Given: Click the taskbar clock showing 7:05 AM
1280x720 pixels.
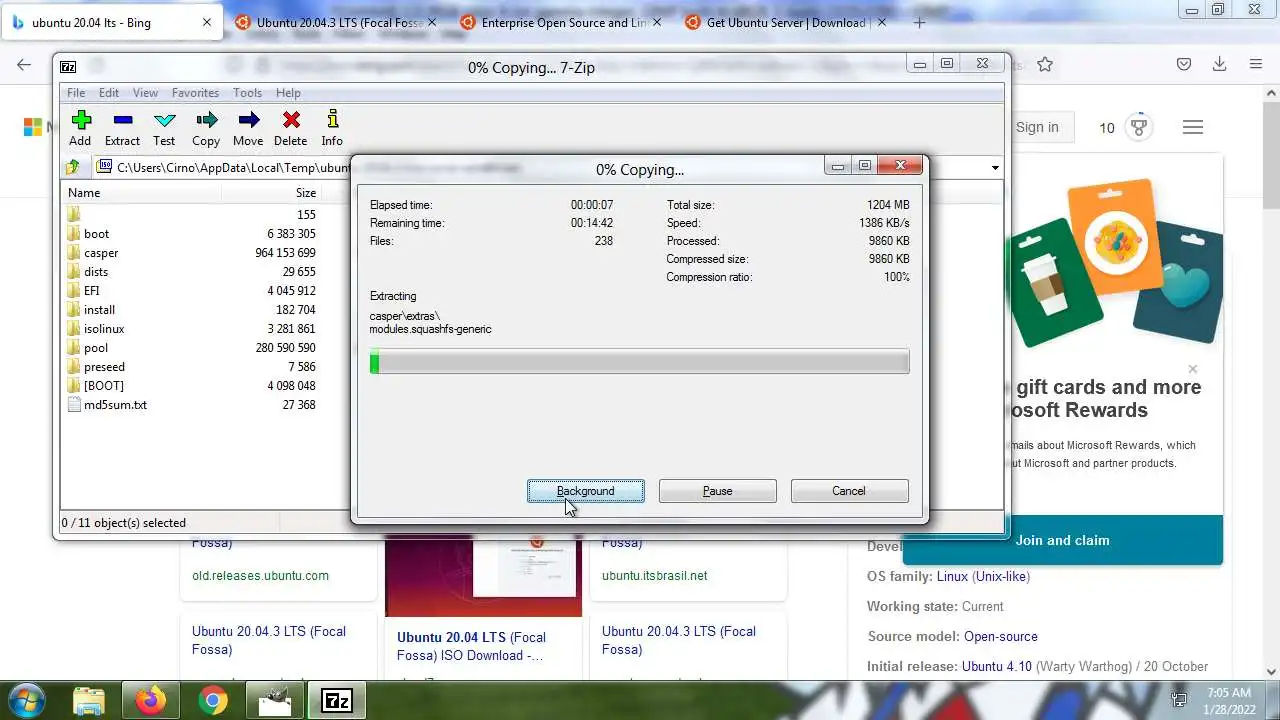Looking at the screenshot, I should (1228, 700).
